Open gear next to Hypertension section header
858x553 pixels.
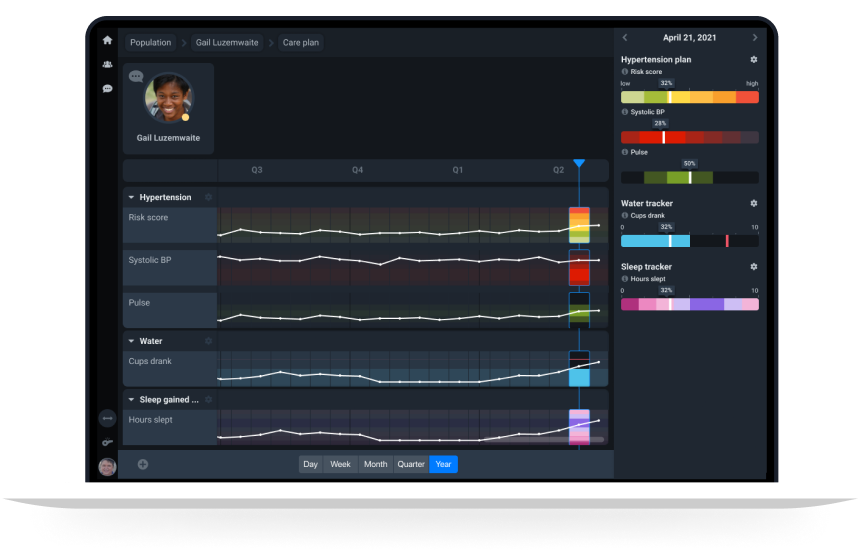pyautogui.click(x=208, y=197)
